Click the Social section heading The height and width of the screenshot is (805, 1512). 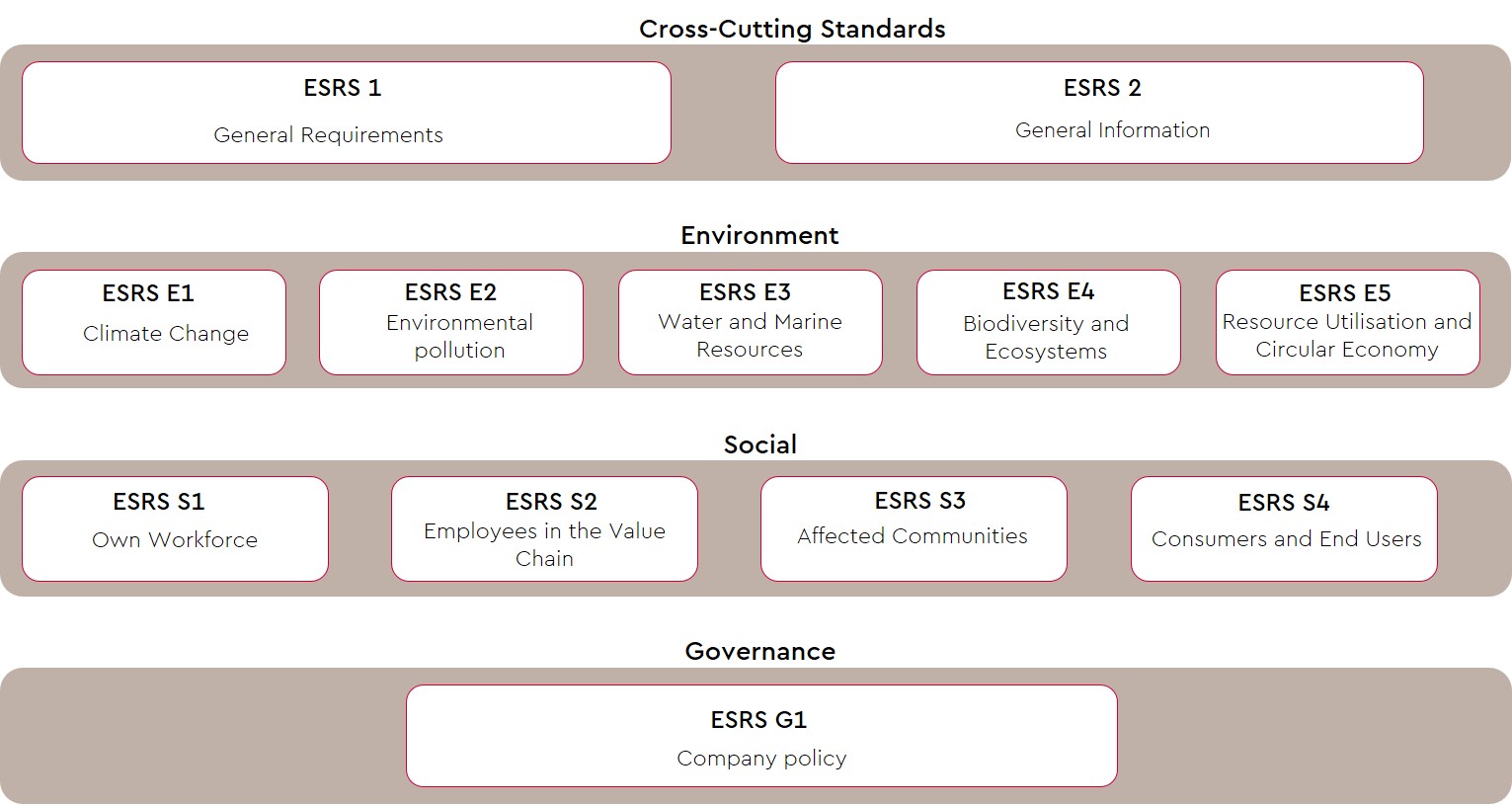tap(759, 444)
